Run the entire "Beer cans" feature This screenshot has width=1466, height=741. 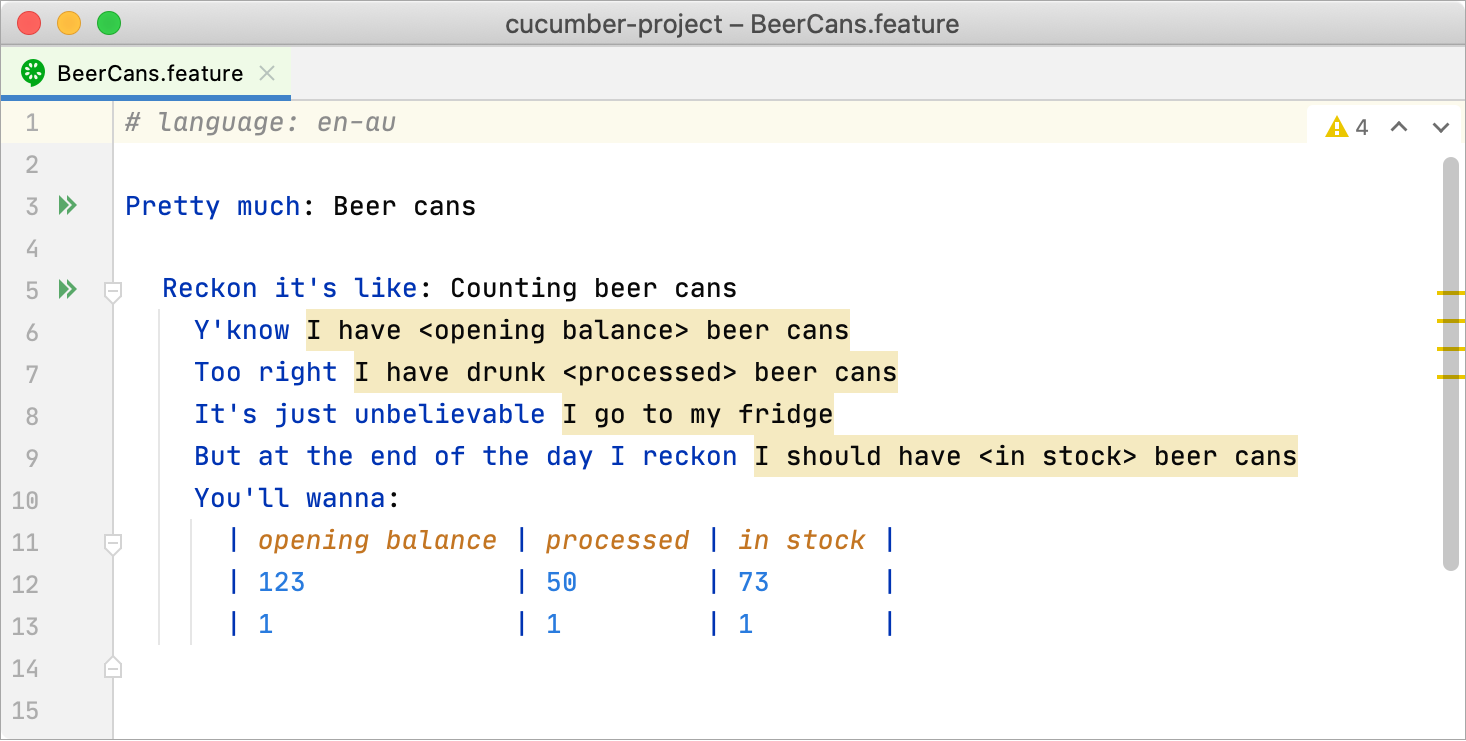coord(67,205)
